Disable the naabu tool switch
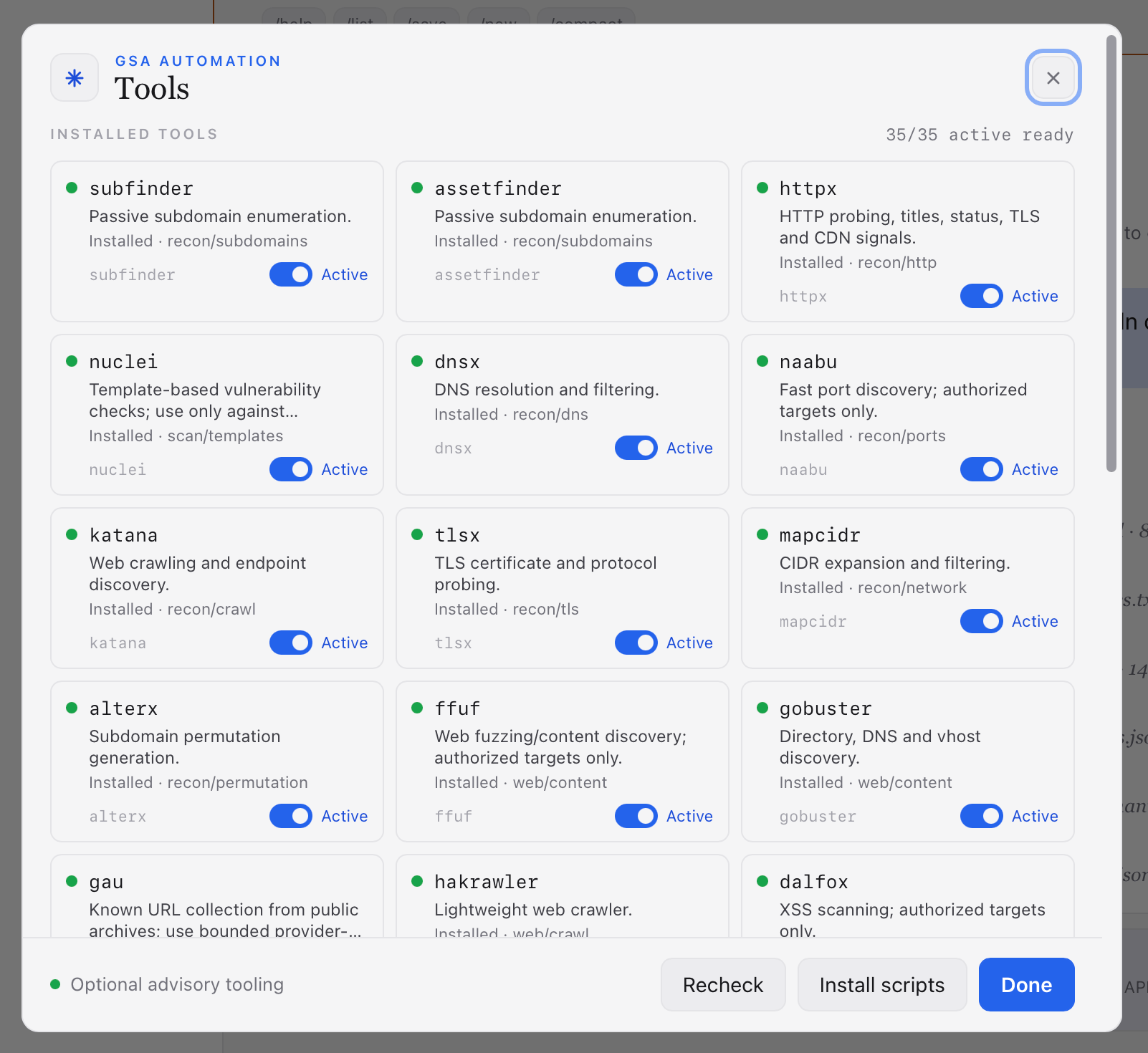 click(982, 469)
